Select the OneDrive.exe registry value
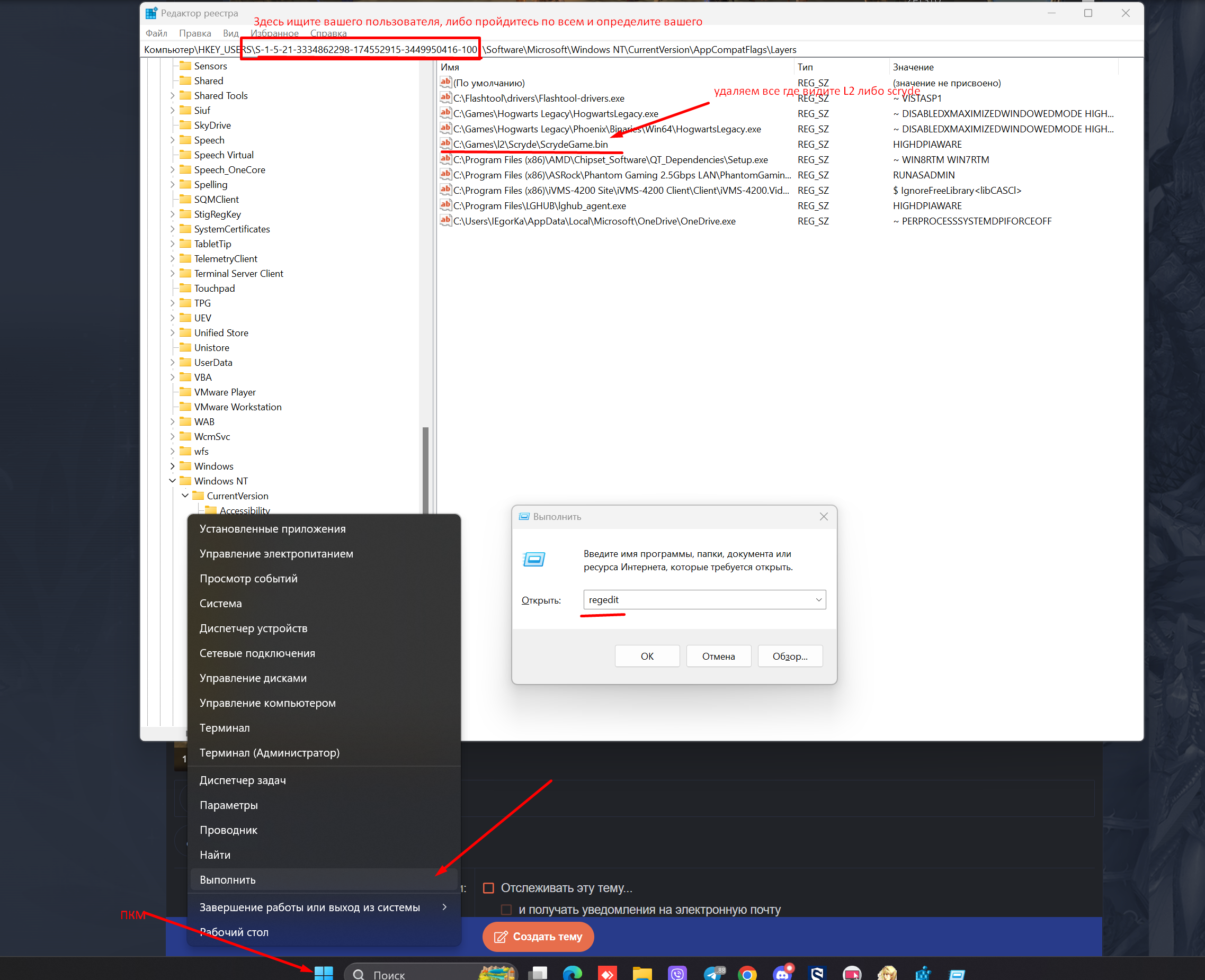1205x980 pixels. (594, 221)
